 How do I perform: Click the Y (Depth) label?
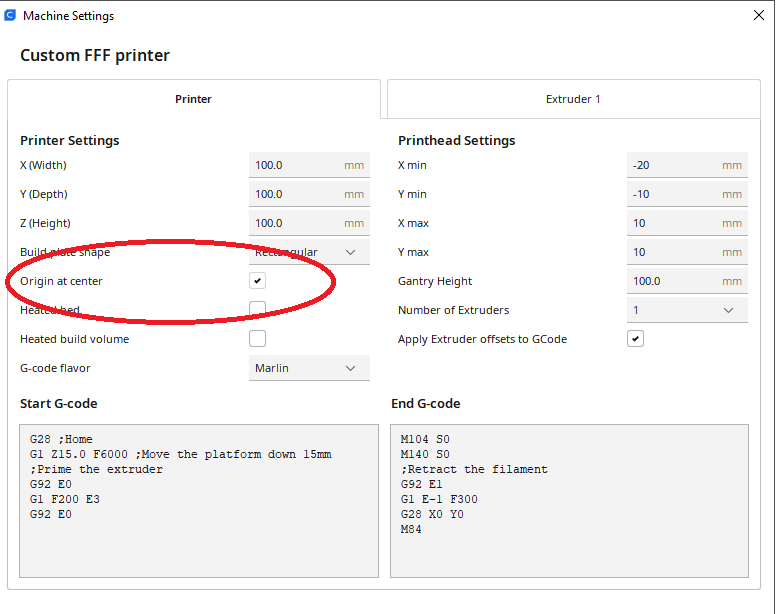tap(43, 194)
